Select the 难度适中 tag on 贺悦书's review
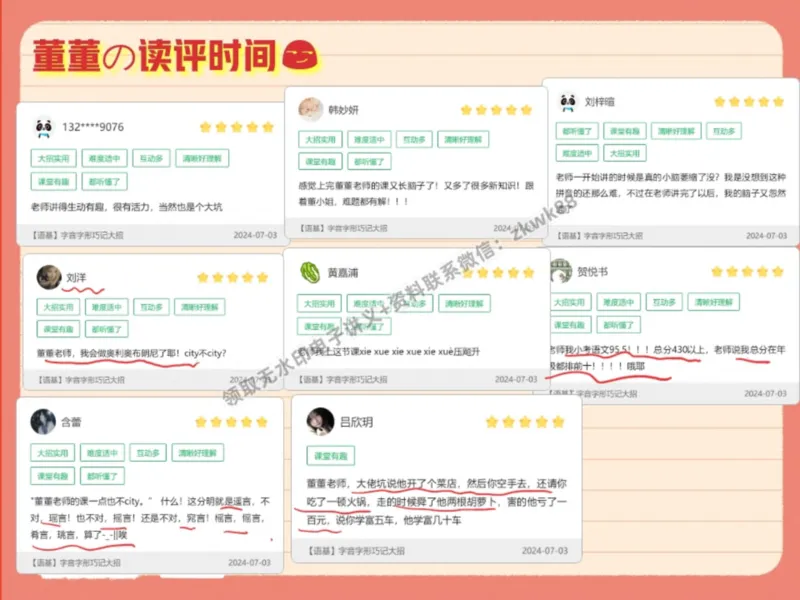The height and width of the screenshot is (600, 800). click(x=618, y=302)
